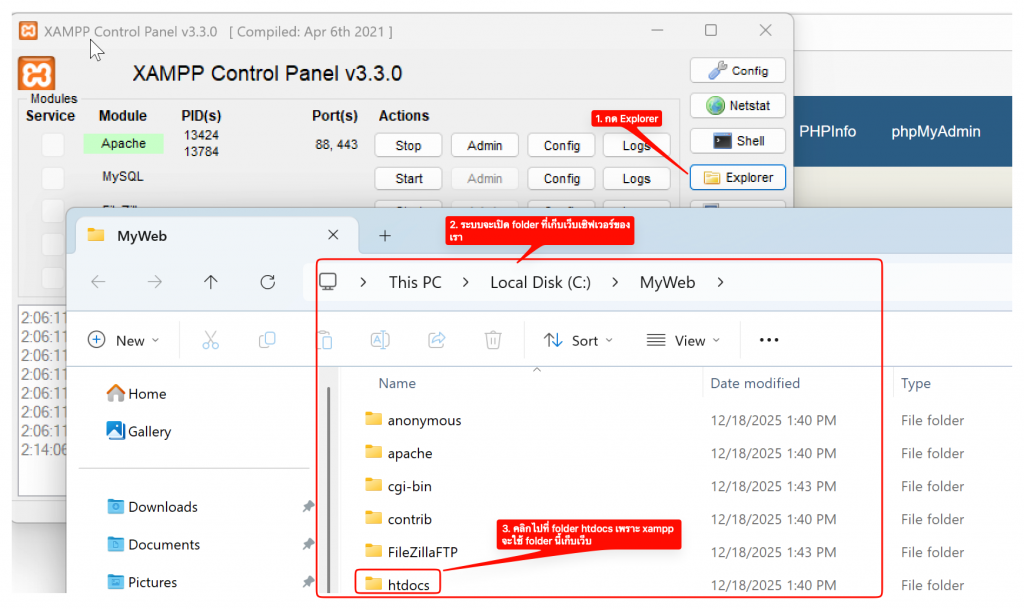Start the MySQL module
This screenshot has height=609, width=1024.
408,179
